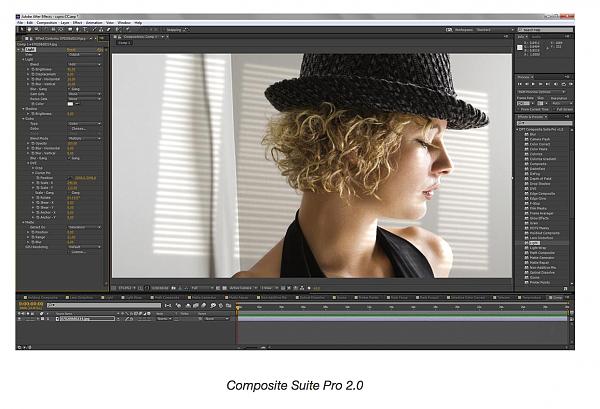Toggle From Current Time checkbox
This screenshot has height=409, width=600.
pyautogui.click(x=519, y=109)
